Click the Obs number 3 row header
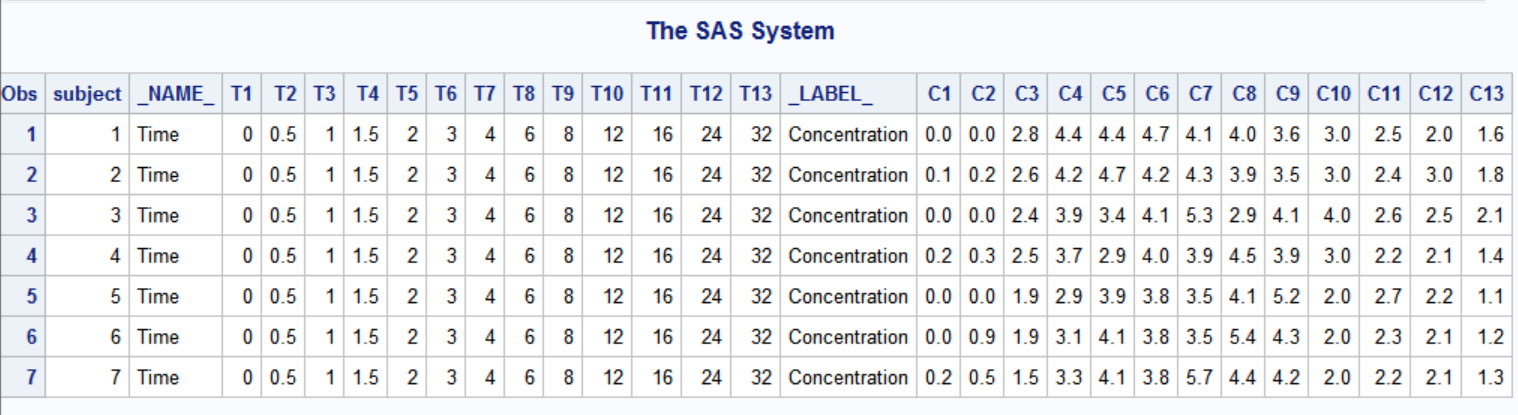 click(31, 215)
